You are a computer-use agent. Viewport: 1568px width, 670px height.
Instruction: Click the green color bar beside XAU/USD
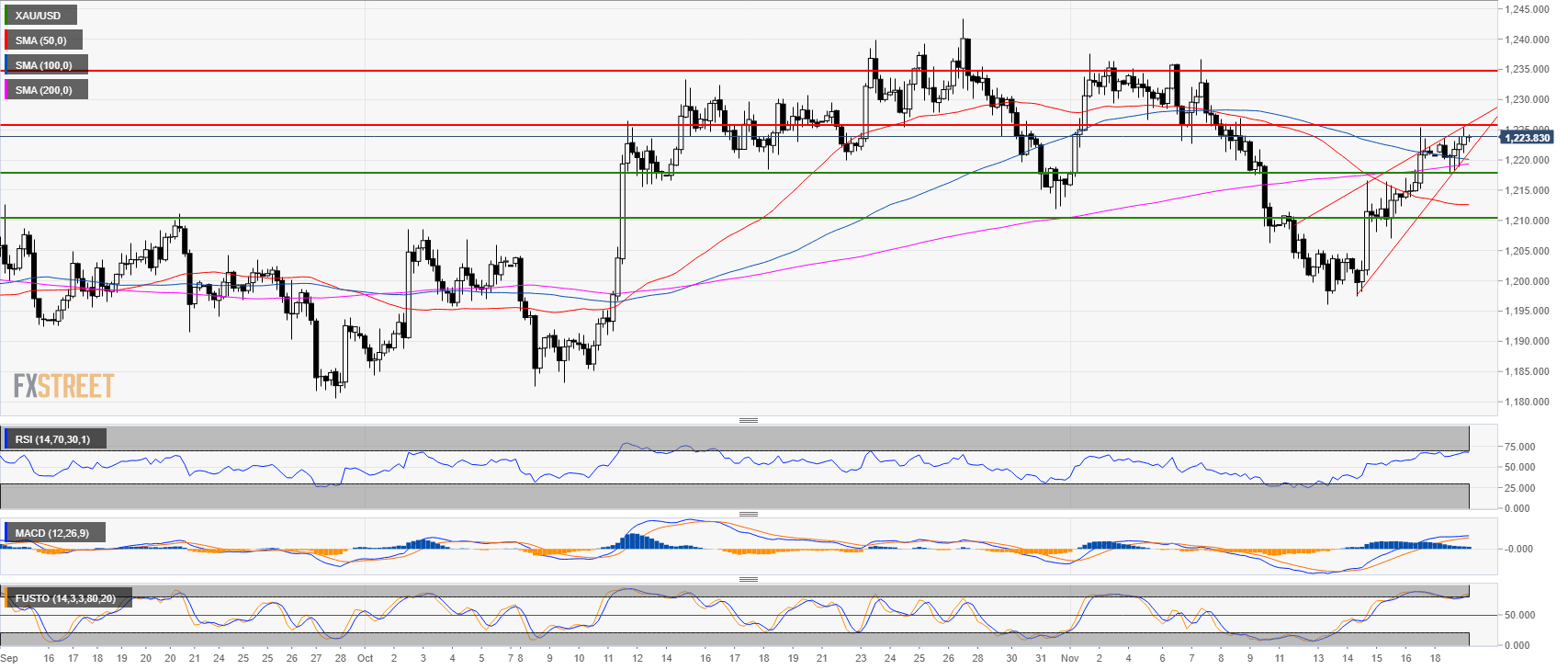point(6,16)
